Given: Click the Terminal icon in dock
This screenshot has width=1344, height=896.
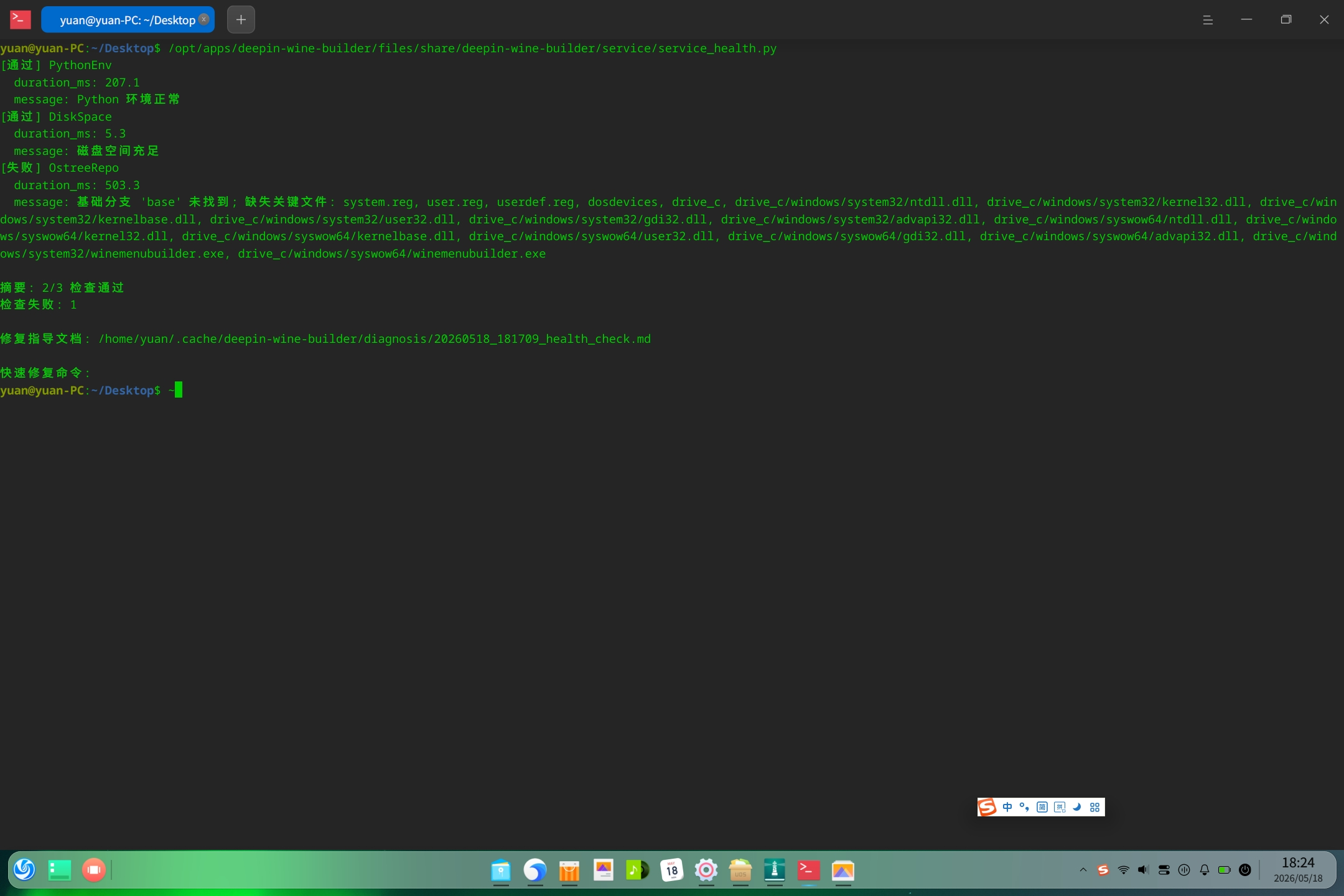Looking at the screenshot, I should click(x=809, y=870).
